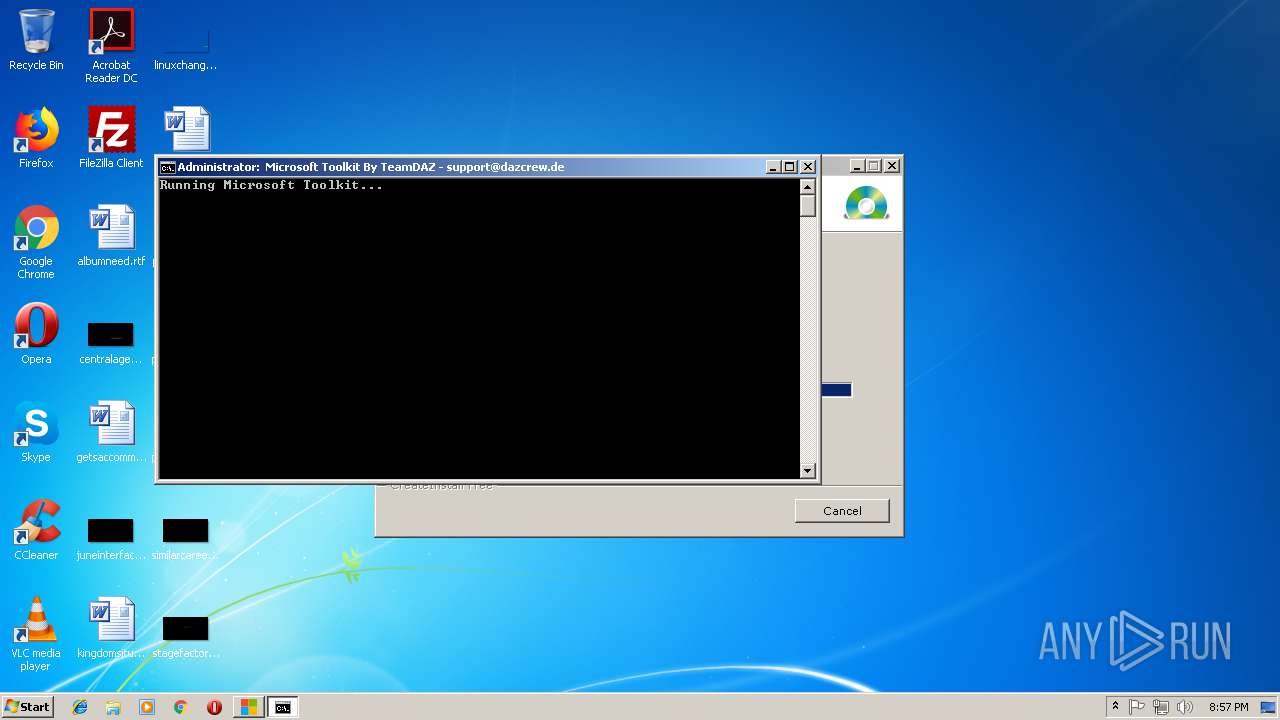Click console scrollbar down arrow
This screenshot has height=720, width=1280.
808,471
